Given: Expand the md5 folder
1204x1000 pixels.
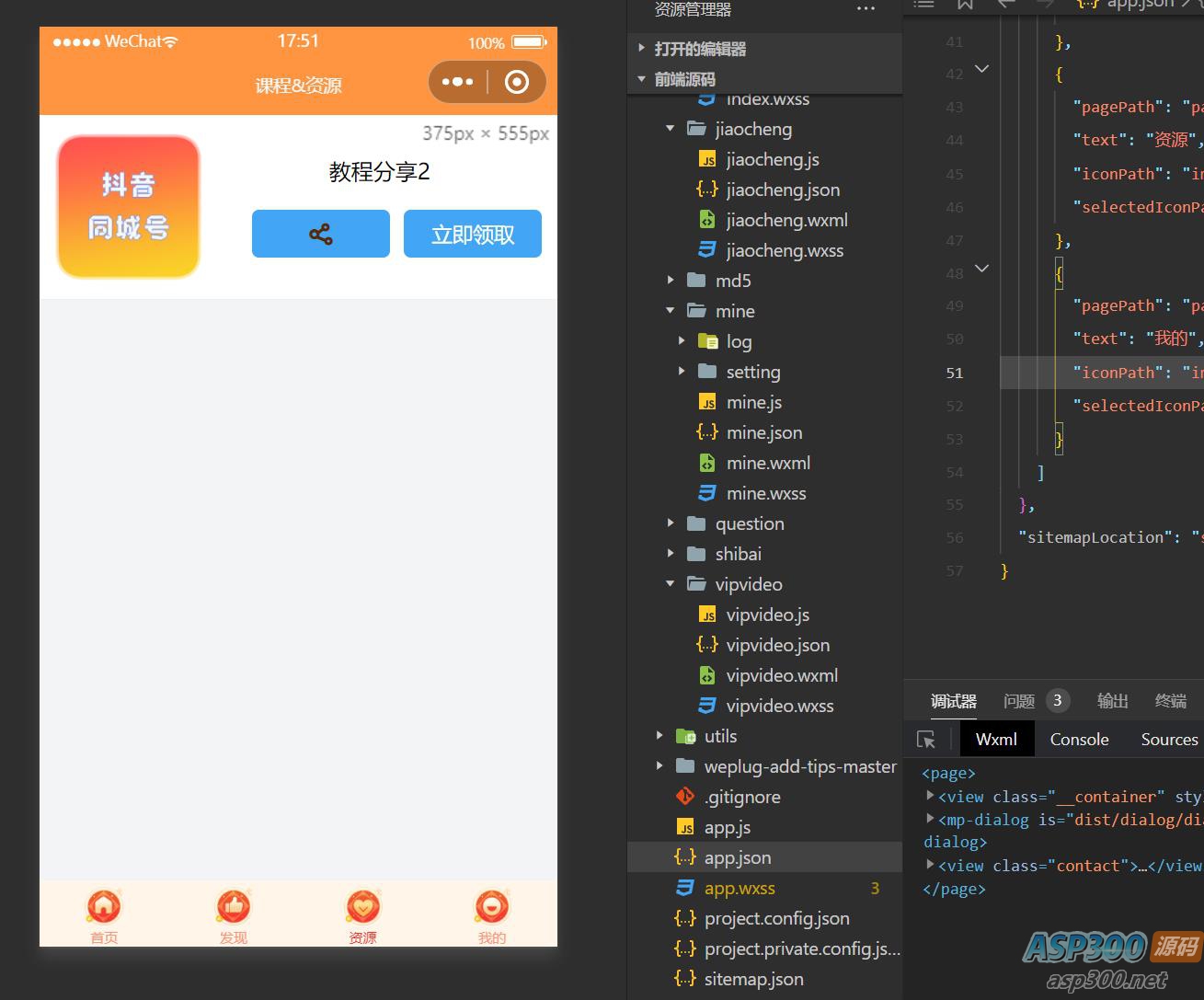Looking at the screenshot, I should tap(671, 281).
